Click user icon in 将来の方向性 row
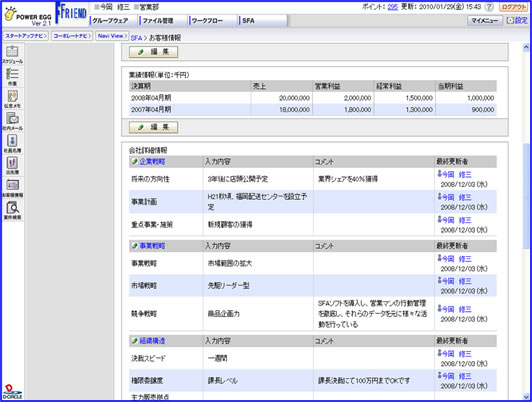This screenshot has height=402, width=532. point(440,174)
